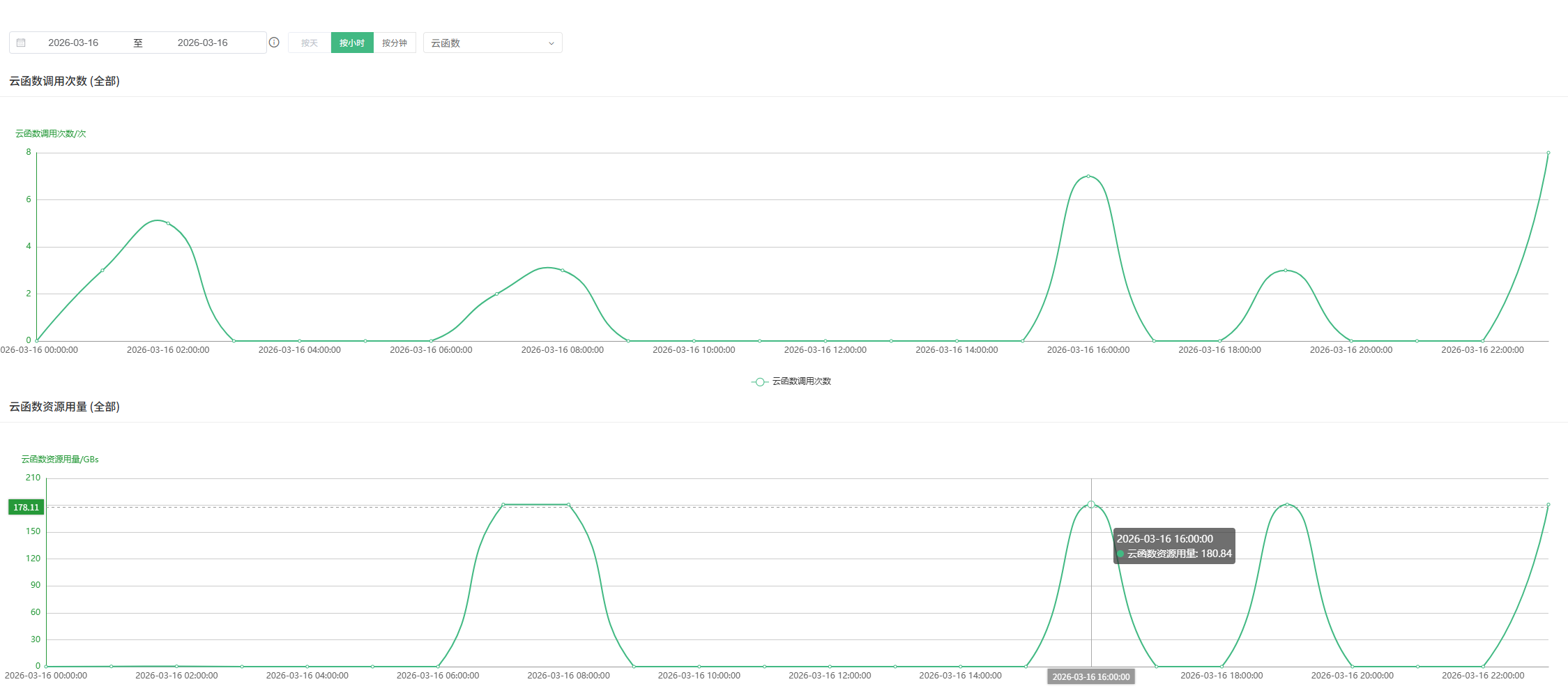Click the 178.11 y-axis value marker
This screenshot has height=698, width=1568.
(26, 507)
